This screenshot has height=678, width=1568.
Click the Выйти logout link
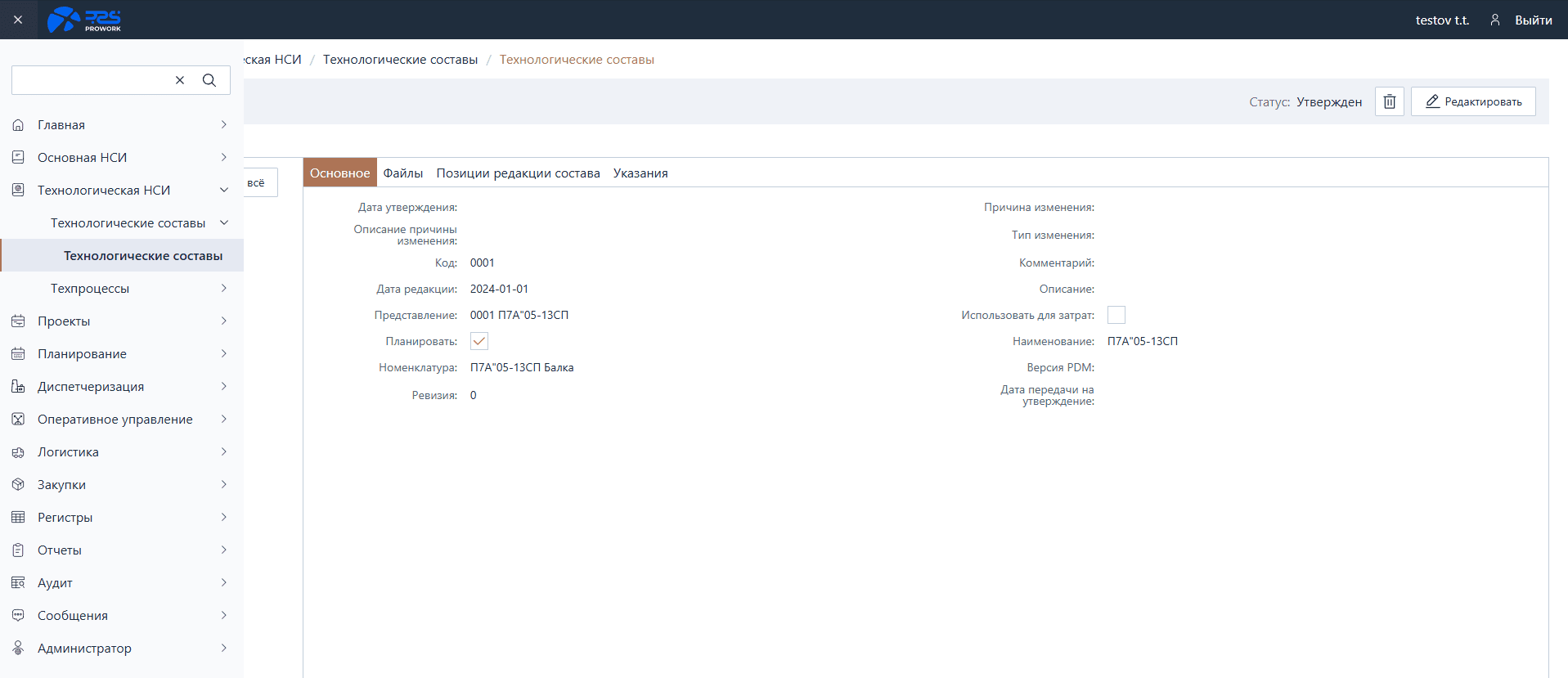click(1533, 20)
